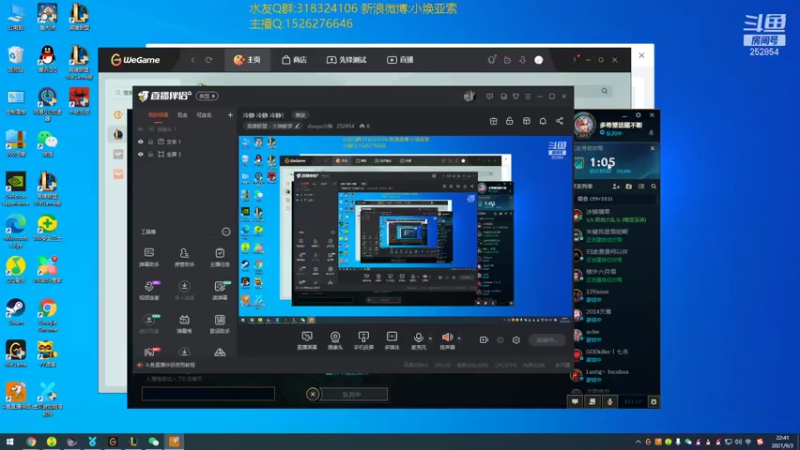This screenshot has width=800, height=450.
Task: Cancel the League queue with X button
Action: click(313, 394)
